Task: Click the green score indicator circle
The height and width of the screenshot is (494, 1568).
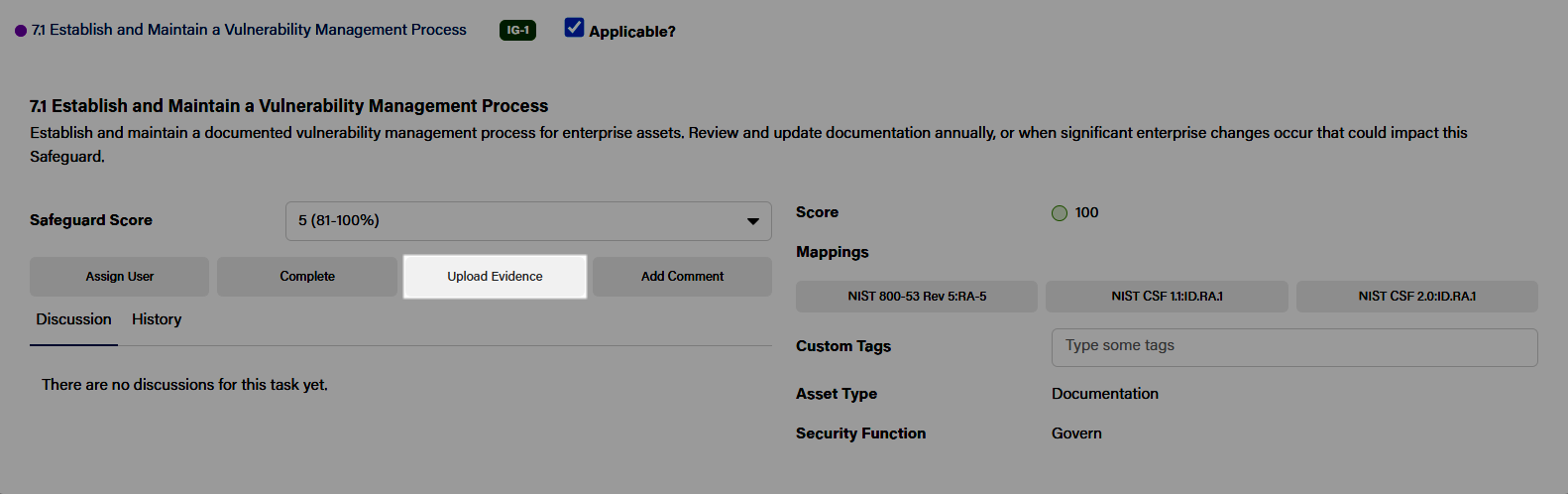Action: coord(1060,213)
